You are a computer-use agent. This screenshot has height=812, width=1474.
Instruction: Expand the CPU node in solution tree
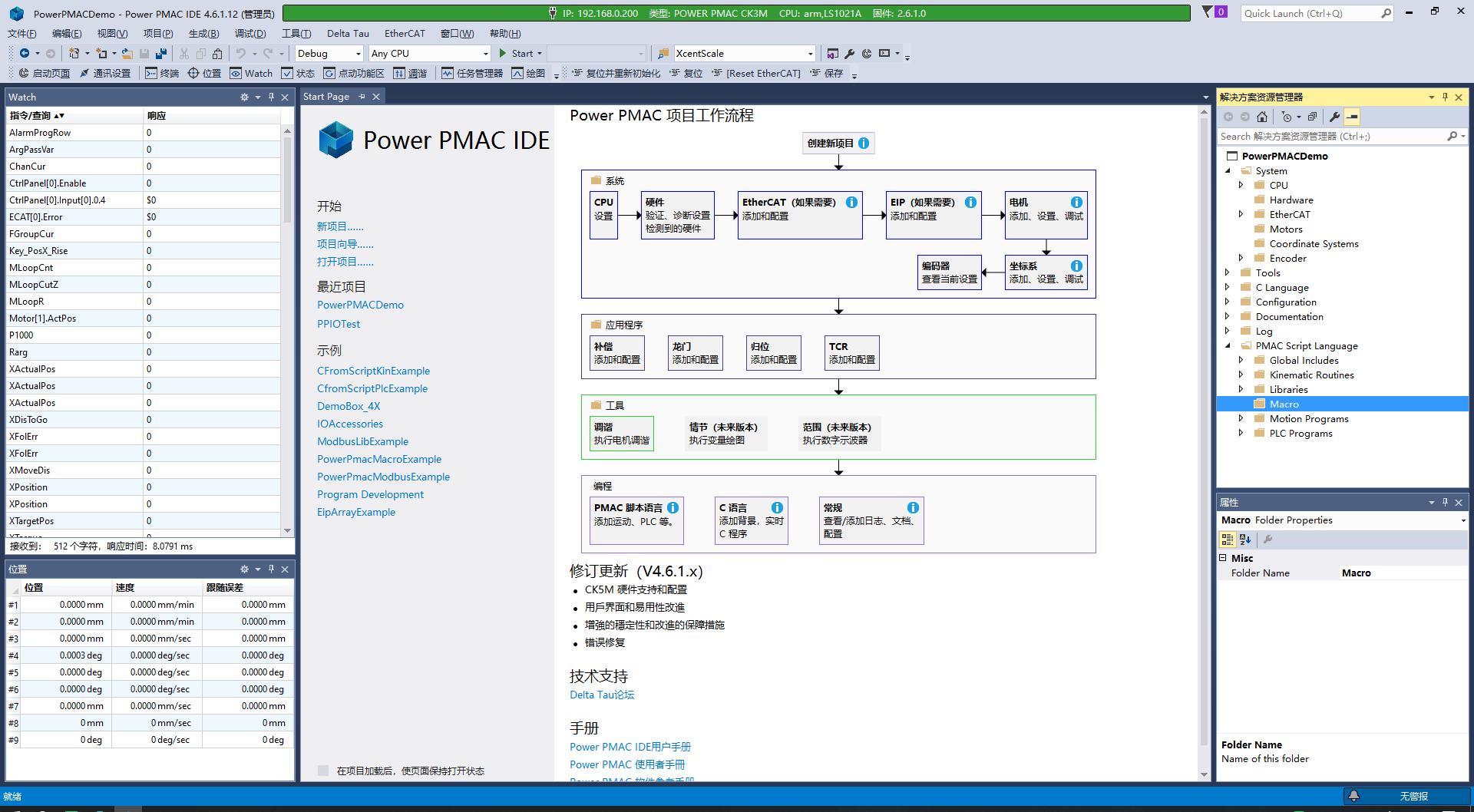coord(1241,185)
